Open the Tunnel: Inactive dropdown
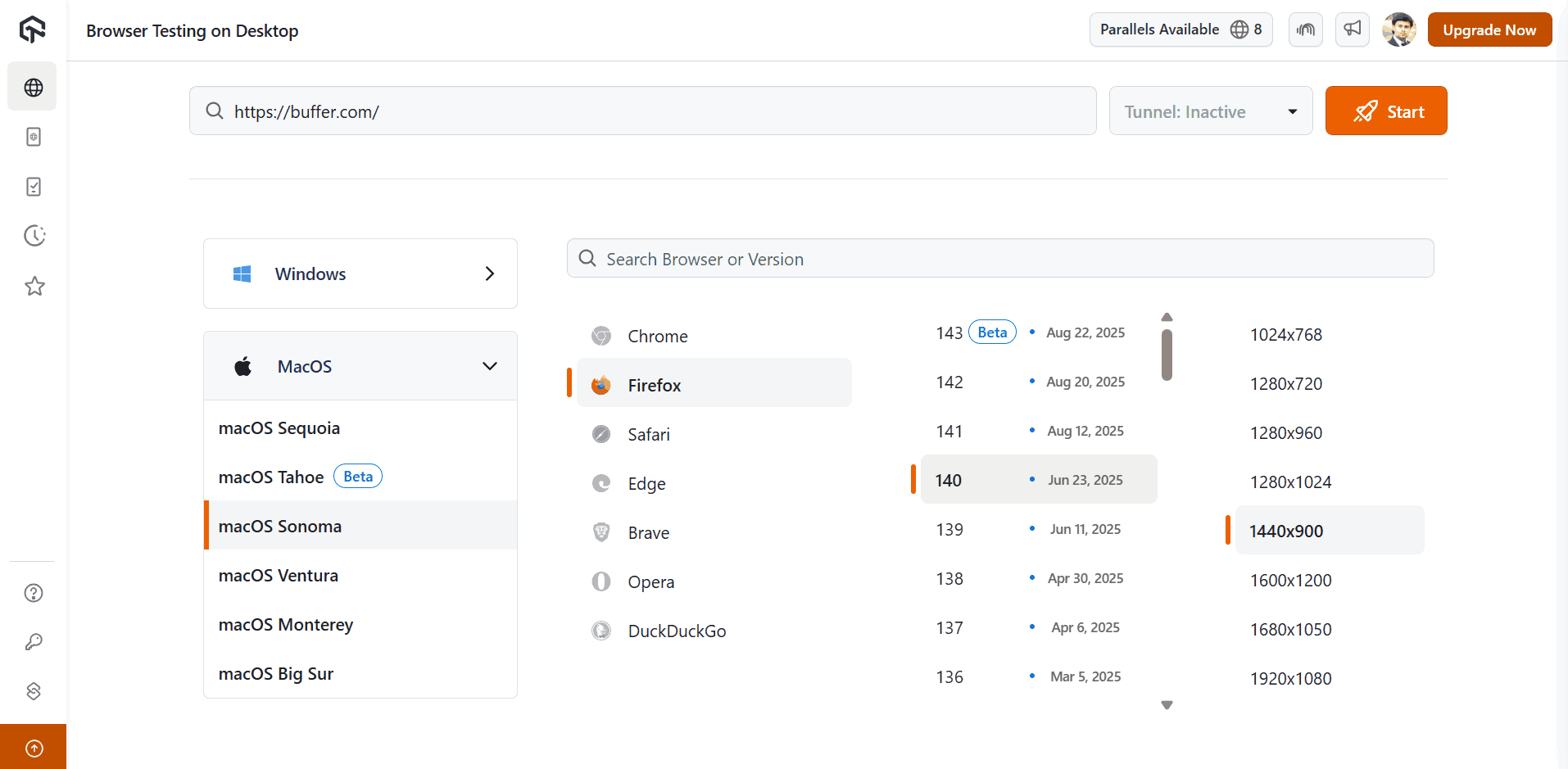 (x=1210, y=111)
